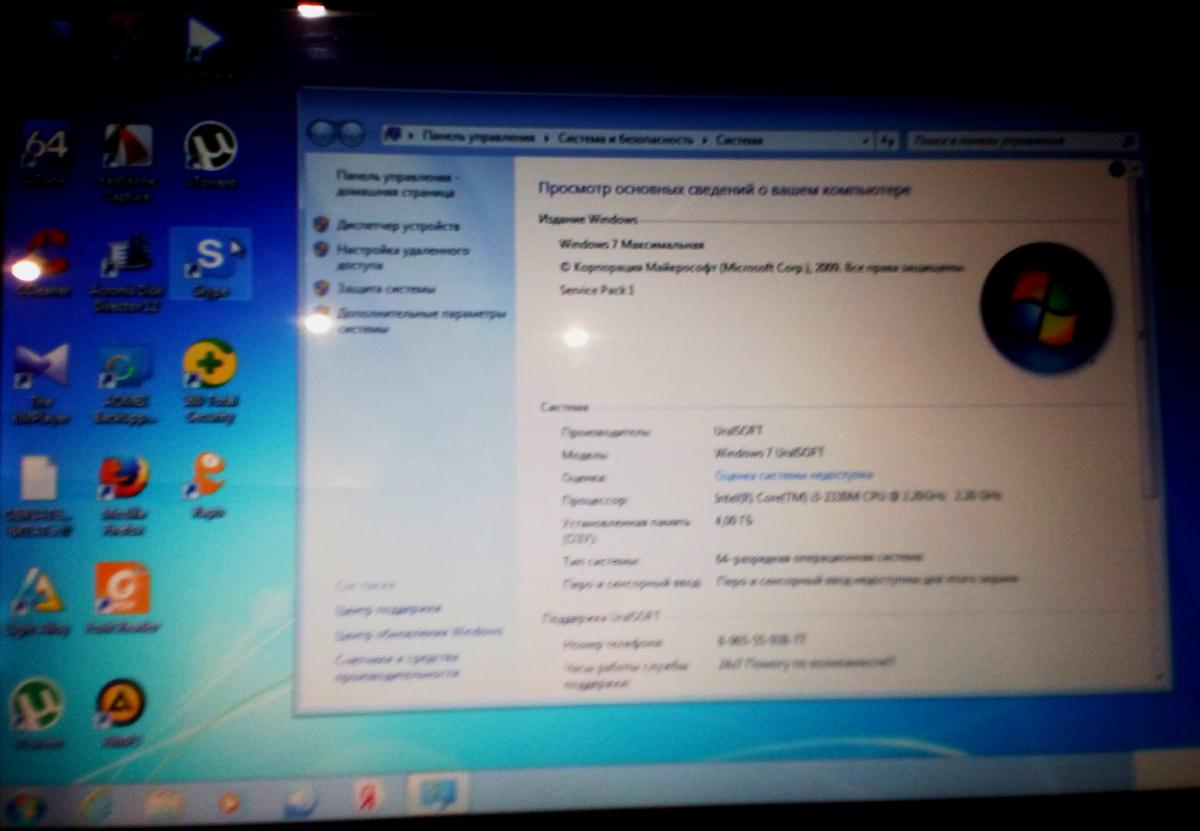The image size is (1200, 831).
Task: Go to Панель управления breadcrumb
Action: pos(478,135)
